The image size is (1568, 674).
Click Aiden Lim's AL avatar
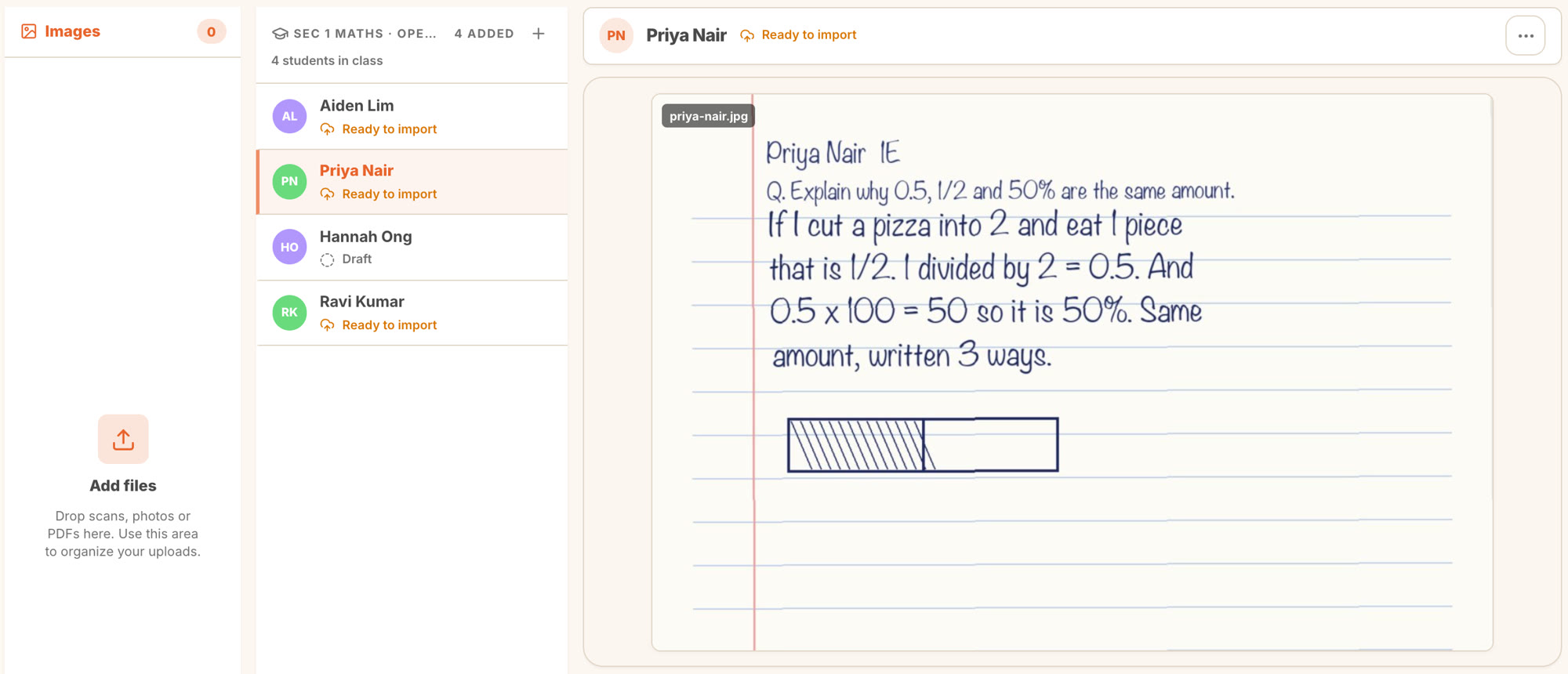point(289,116)
